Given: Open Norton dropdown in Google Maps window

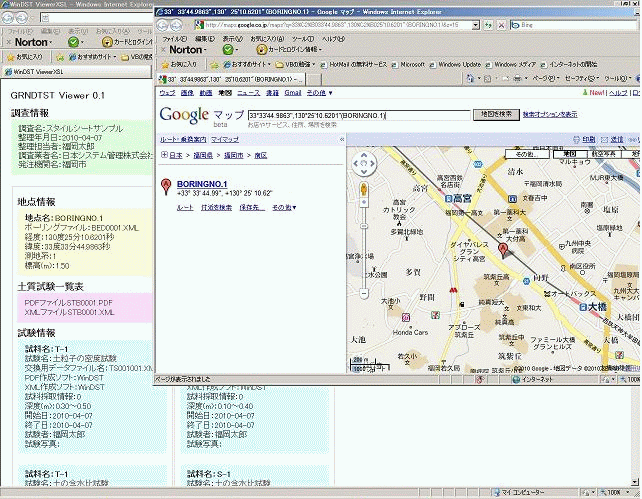Looking at the screenshot, I should pos(188,50).
